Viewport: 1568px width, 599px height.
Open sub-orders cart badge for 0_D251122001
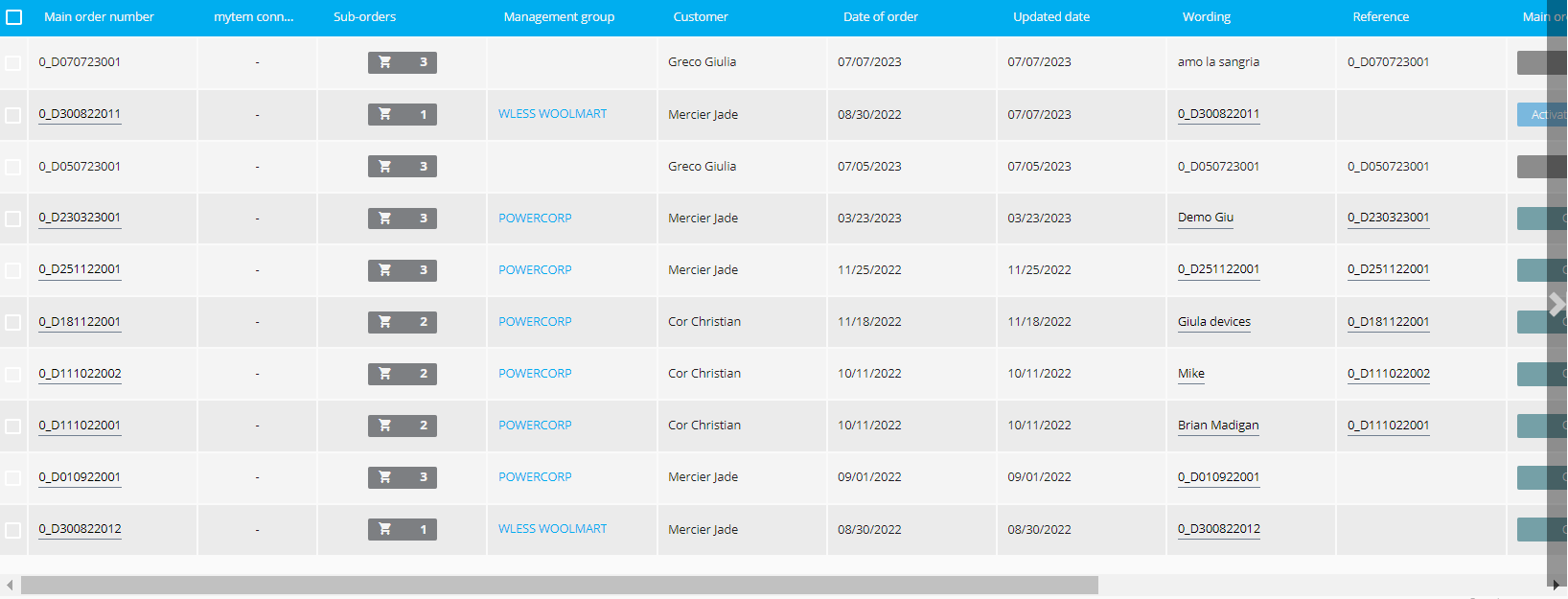[403, 269]
